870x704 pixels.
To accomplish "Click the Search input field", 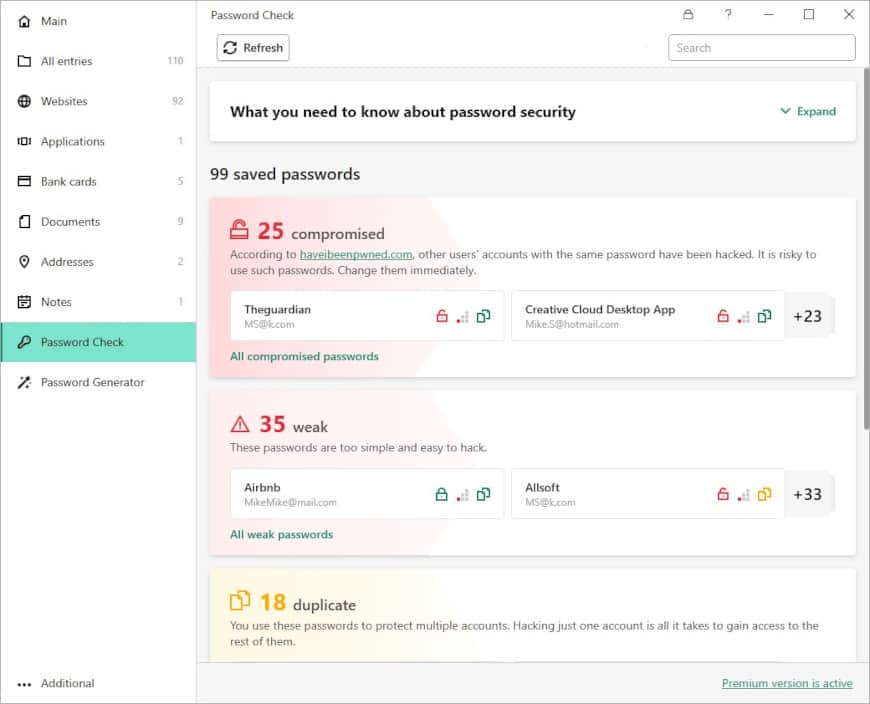I will click(x=761, y=48).
